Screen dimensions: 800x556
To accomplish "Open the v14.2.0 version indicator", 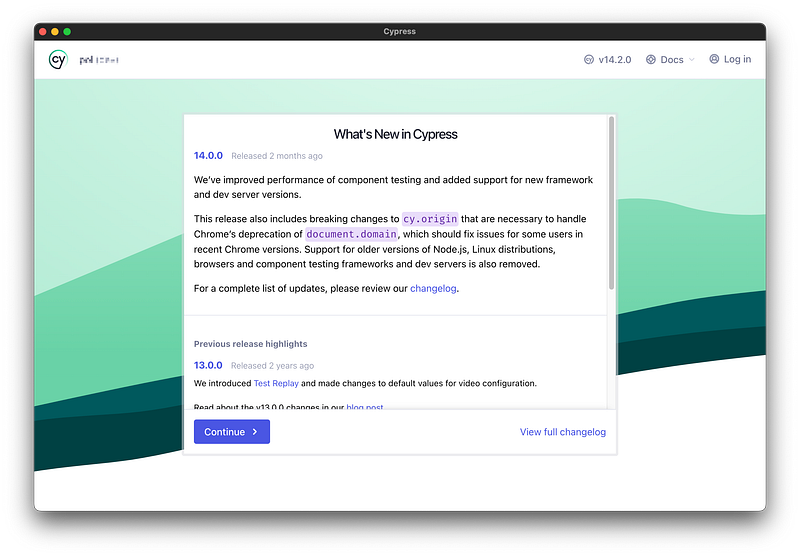I will click(607, 60).
